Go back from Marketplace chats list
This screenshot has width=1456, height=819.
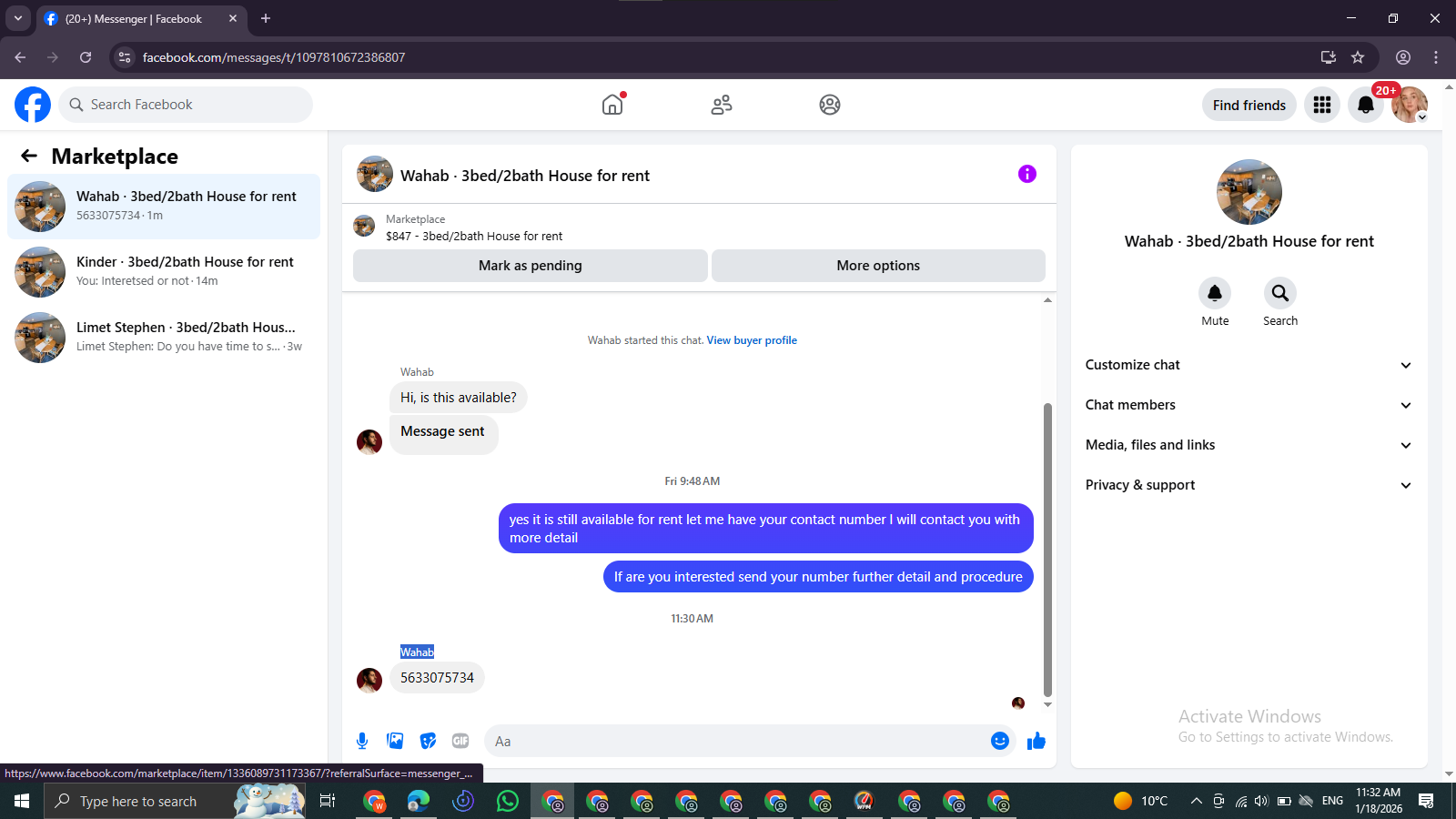click(x=29, y=156)
